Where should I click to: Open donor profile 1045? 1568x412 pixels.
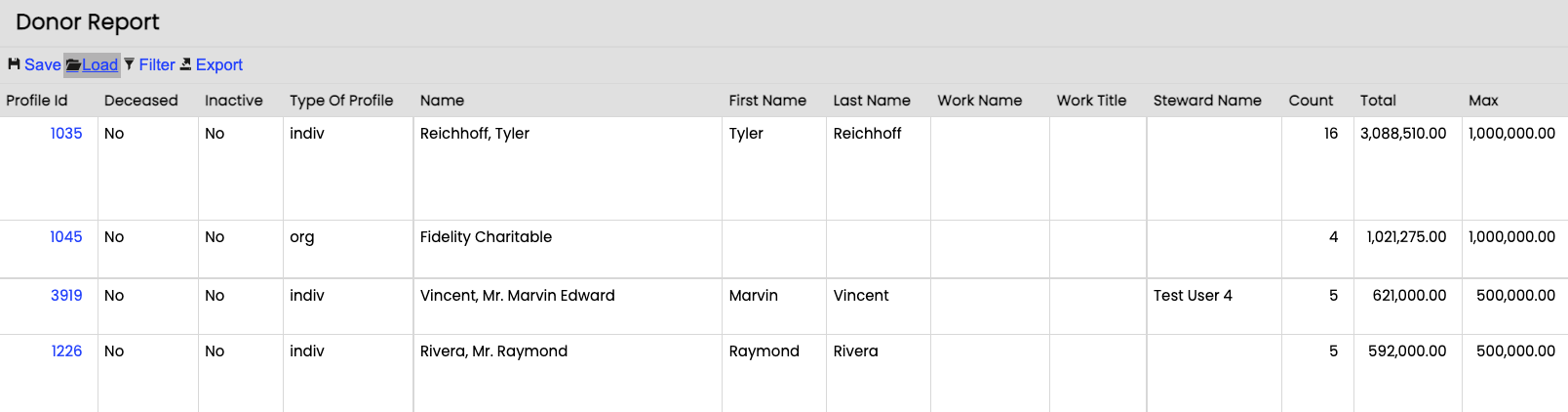[66, 236]
